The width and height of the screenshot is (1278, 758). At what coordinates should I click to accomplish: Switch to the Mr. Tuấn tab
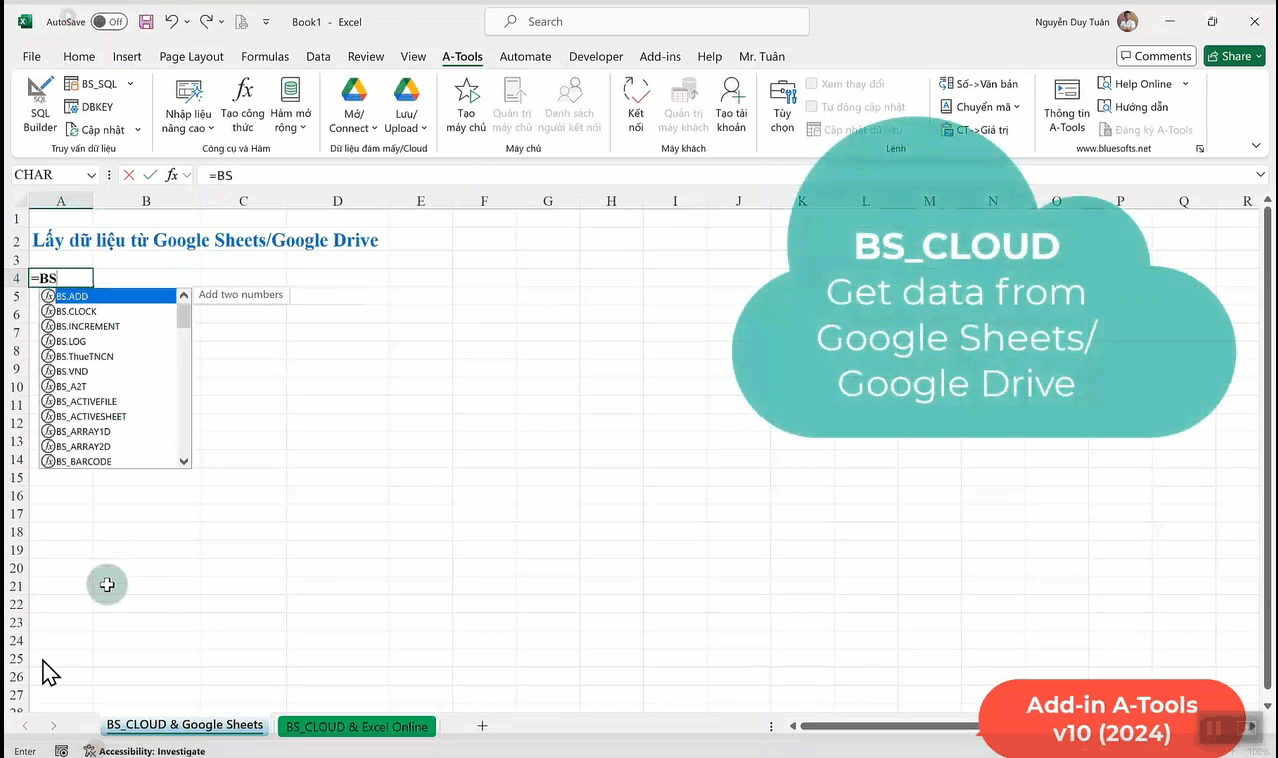(x=762, y=57)
